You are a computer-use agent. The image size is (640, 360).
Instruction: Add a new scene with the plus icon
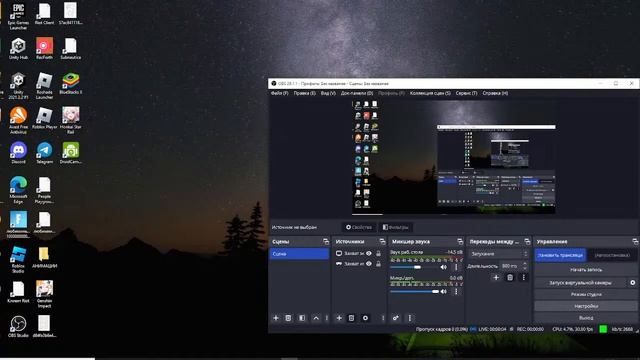click(276, 318)
